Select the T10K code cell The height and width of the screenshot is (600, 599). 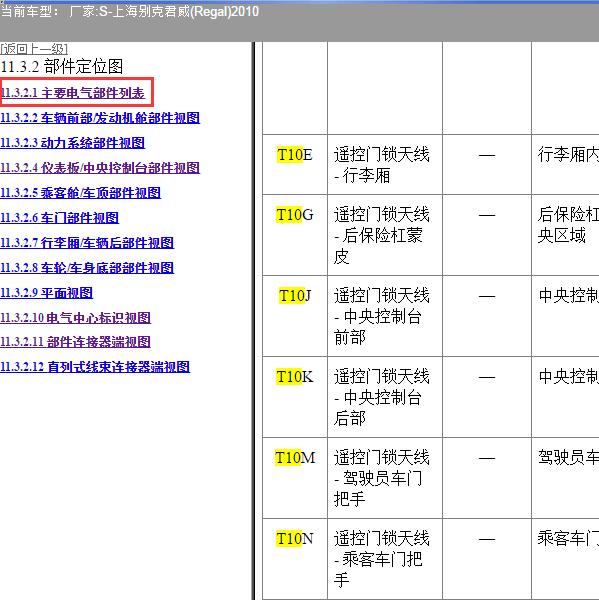295,397
